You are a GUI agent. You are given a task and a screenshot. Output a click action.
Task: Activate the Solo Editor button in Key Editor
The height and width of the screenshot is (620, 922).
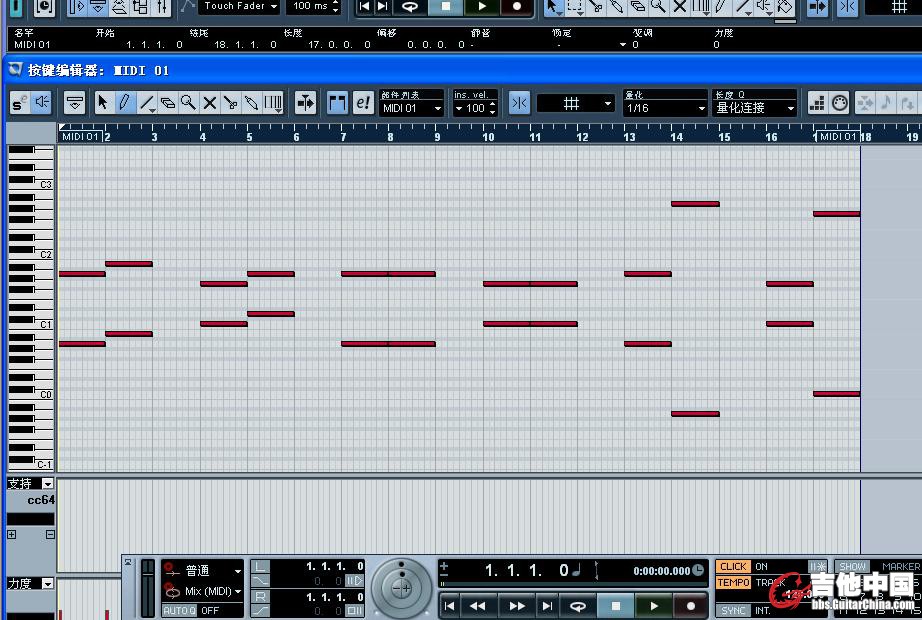tap(19, 103)
